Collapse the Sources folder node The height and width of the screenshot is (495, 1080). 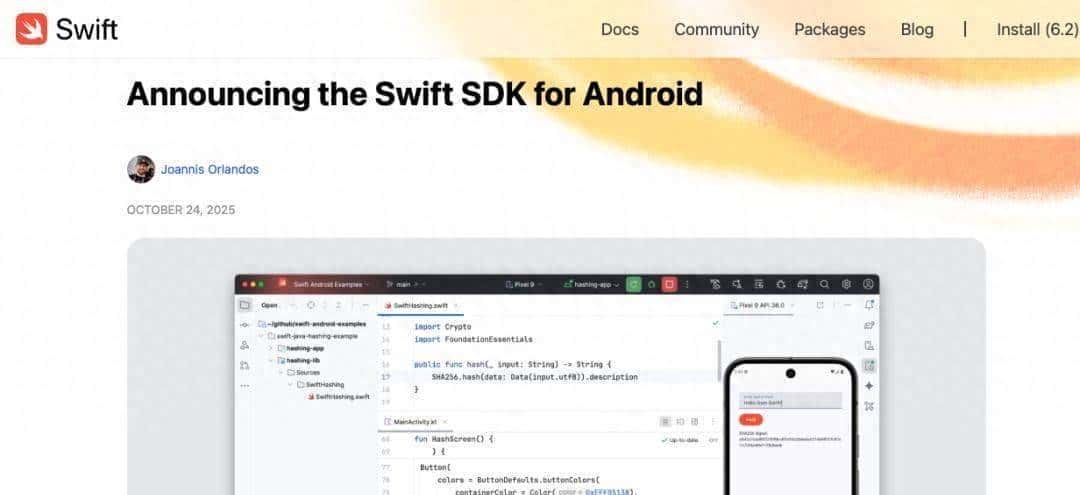click(281, 372)
